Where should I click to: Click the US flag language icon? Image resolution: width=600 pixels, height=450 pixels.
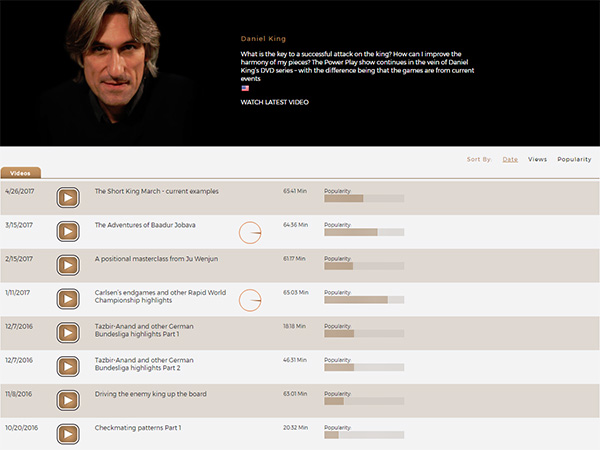245,88
